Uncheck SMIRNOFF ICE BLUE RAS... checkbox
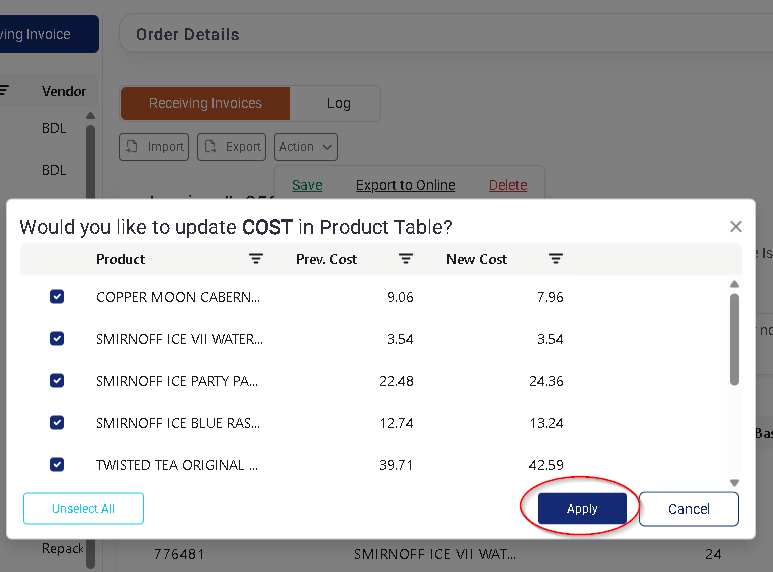This screenshot has width=773, height=572. pyautogui.click(x=57, y=423)
